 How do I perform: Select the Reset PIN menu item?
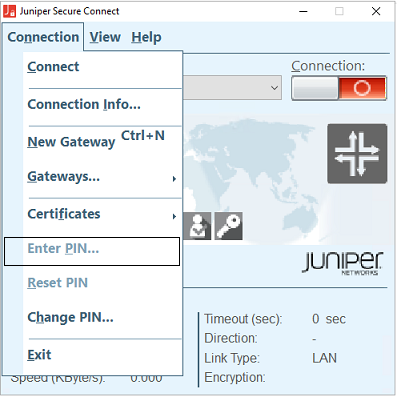(x=102, y=283)
